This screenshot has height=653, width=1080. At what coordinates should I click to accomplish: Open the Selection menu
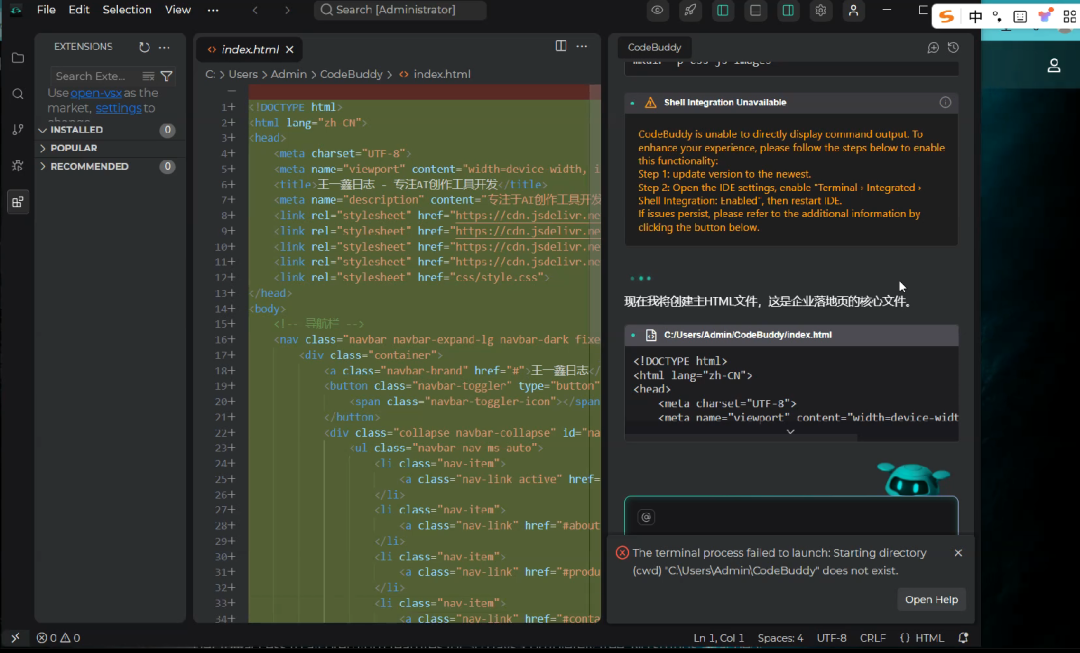pos(127,10)
